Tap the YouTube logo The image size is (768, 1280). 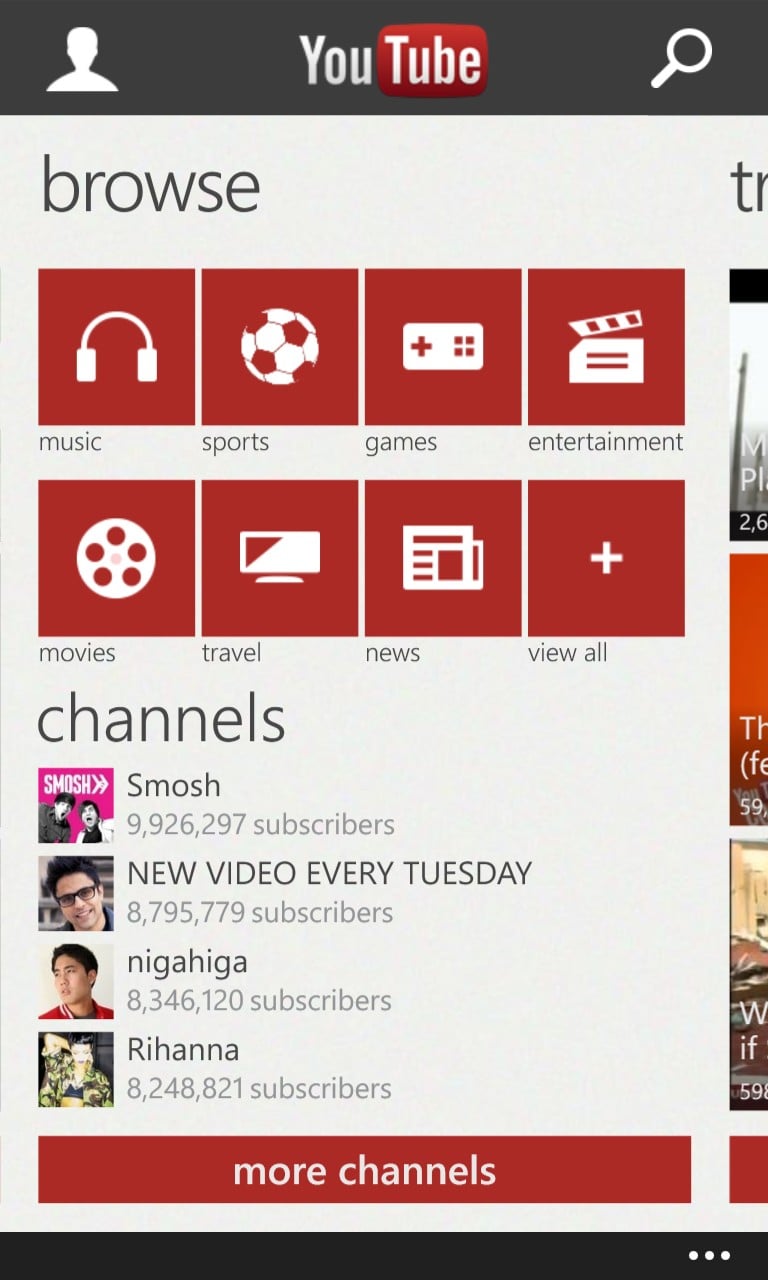tap(393, 60)
